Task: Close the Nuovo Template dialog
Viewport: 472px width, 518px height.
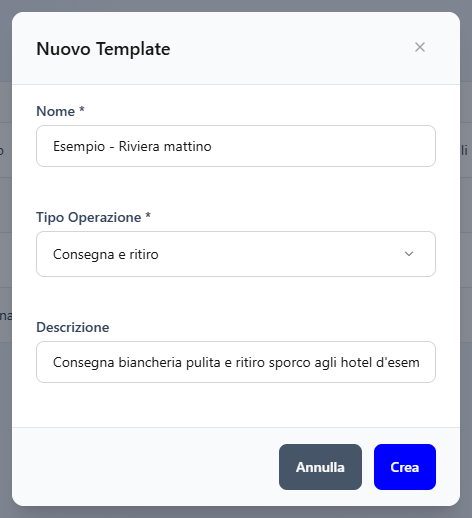Action: (x=420, y=47)
